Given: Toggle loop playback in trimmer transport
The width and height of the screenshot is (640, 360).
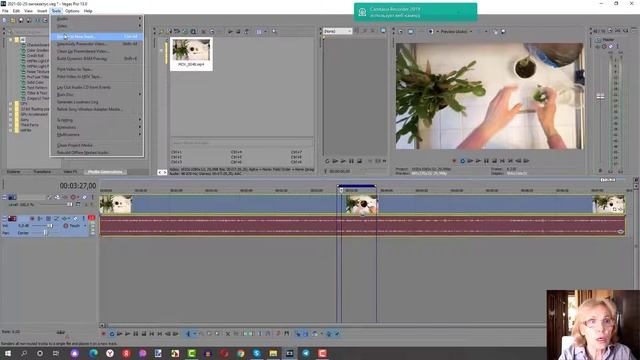Looking at the screenshot, I should pyautogui.click(x=327, y=161).
